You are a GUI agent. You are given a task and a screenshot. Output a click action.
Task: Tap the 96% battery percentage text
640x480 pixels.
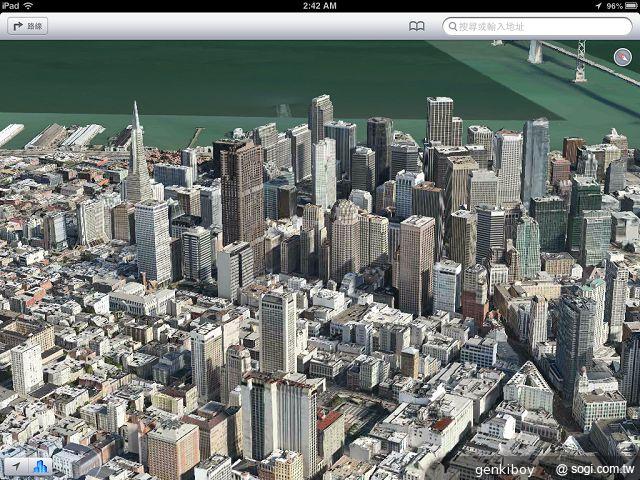point(609,6)
